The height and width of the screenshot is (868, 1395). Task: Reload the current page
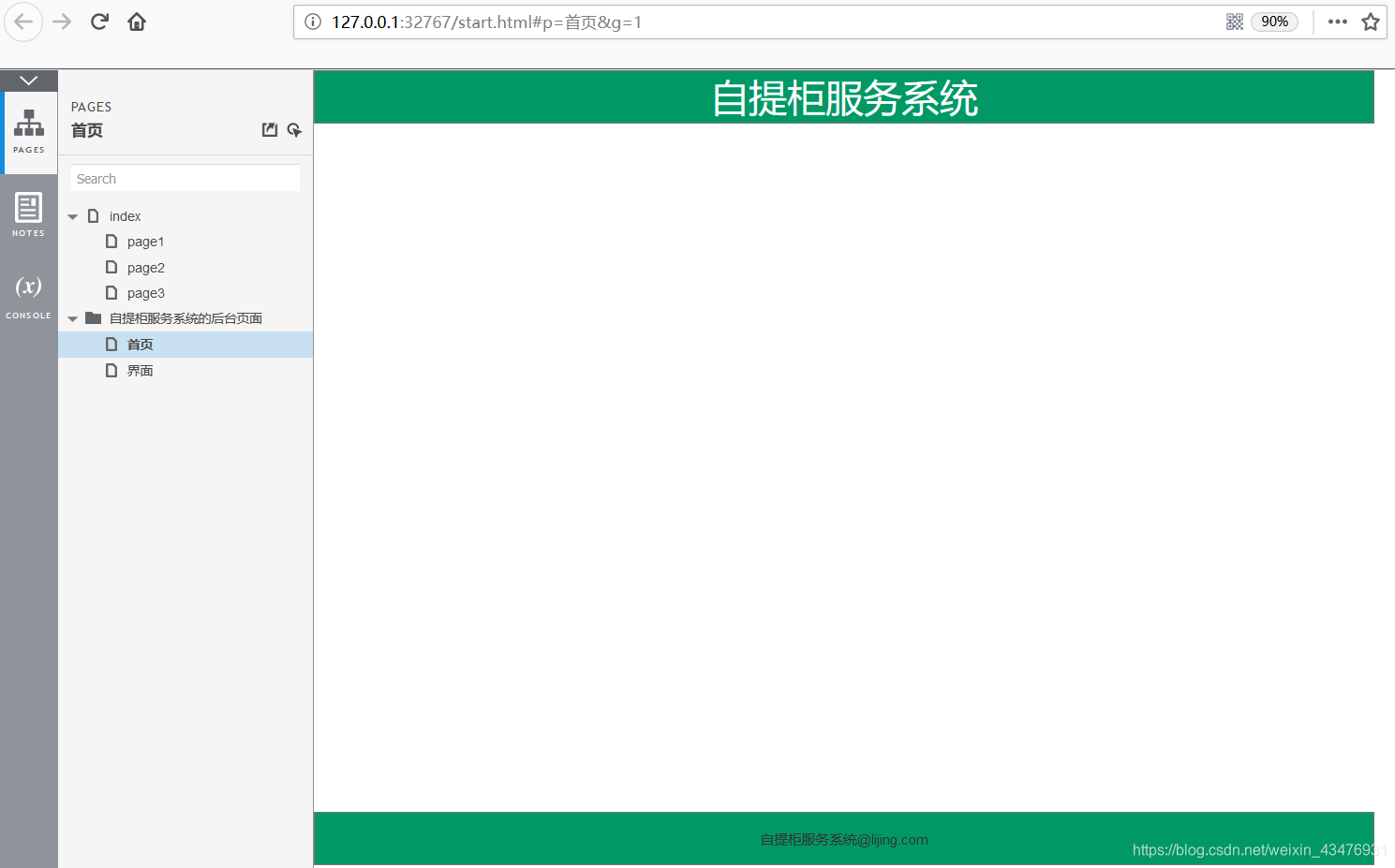click(x=99, y=22)
